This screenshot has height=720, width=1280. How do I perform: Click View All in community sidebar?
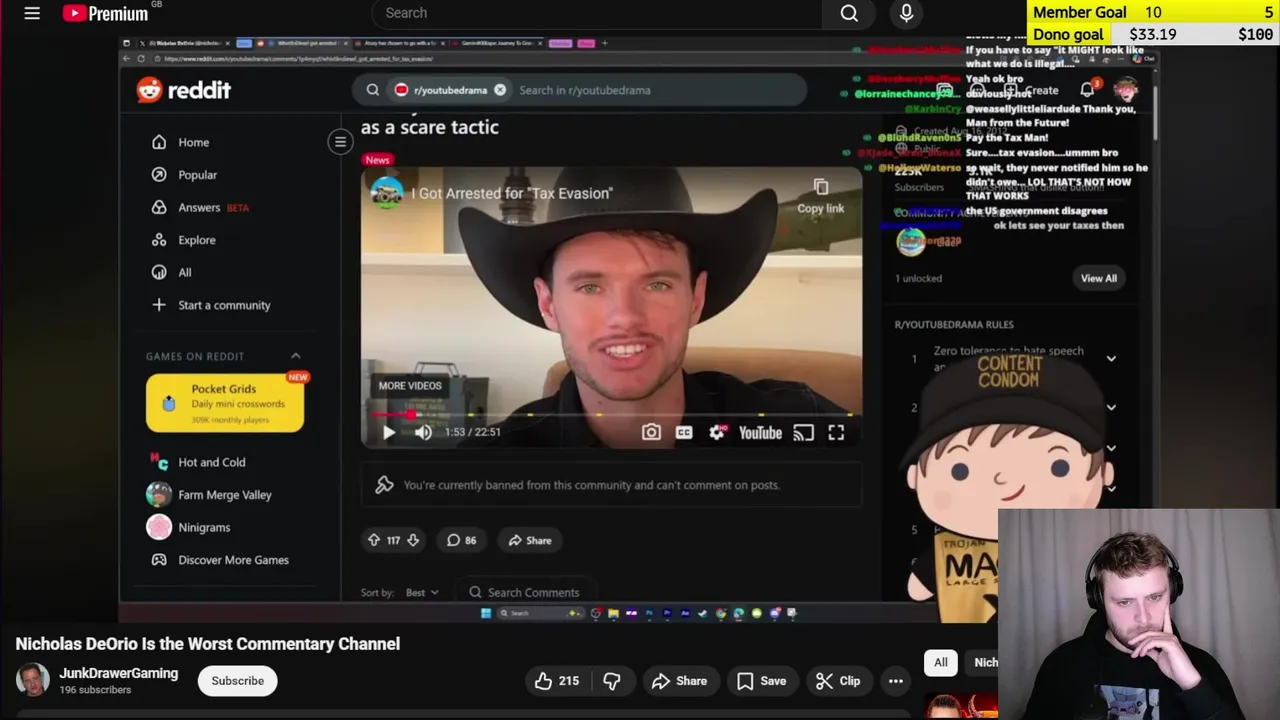[1098, 278]
